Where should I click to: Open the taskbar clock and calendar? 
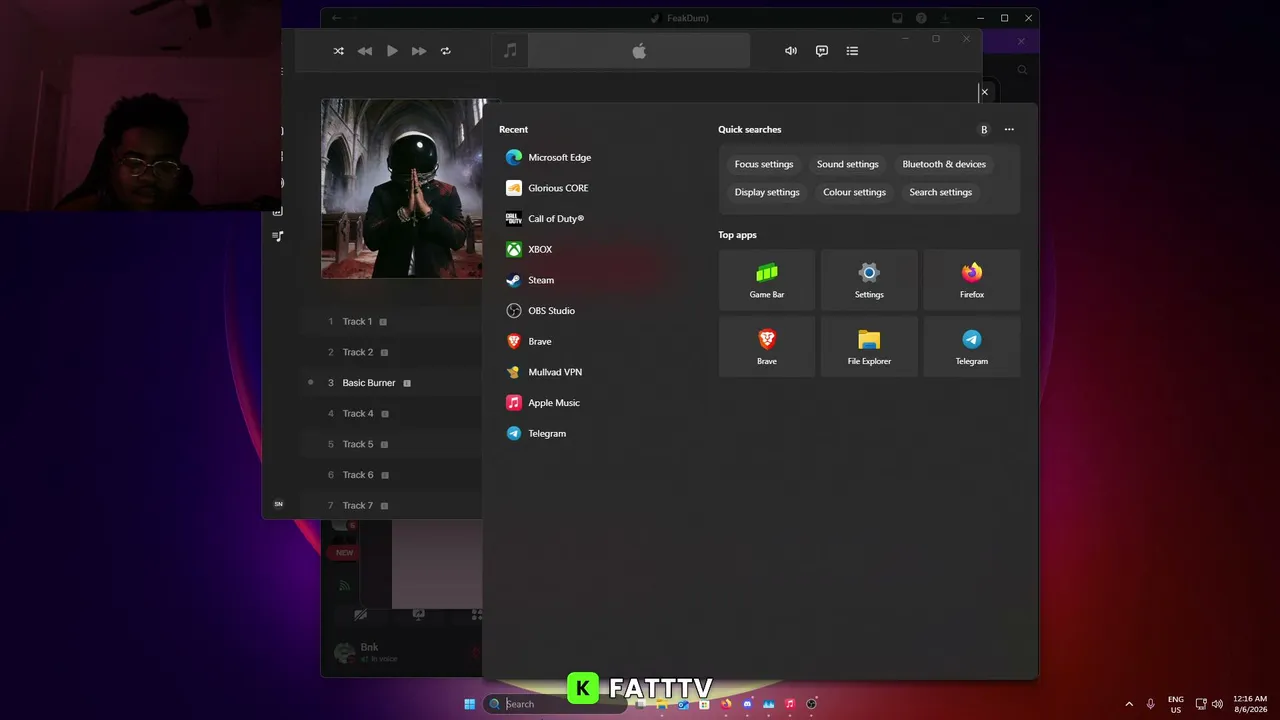coord(1250,704)
